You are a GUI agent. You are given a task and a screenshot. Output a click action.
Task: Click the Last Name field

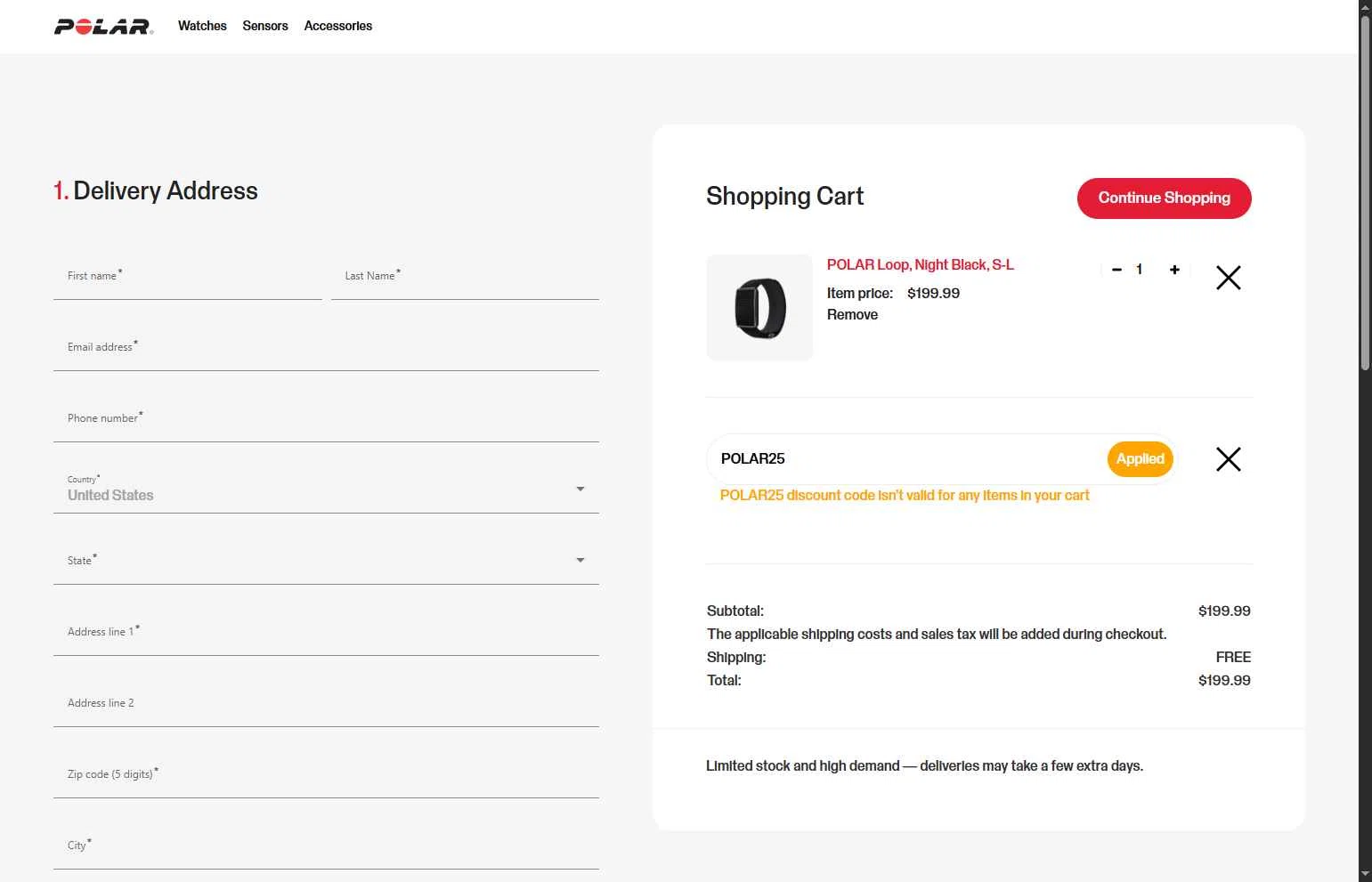click(x=465, y=276)
